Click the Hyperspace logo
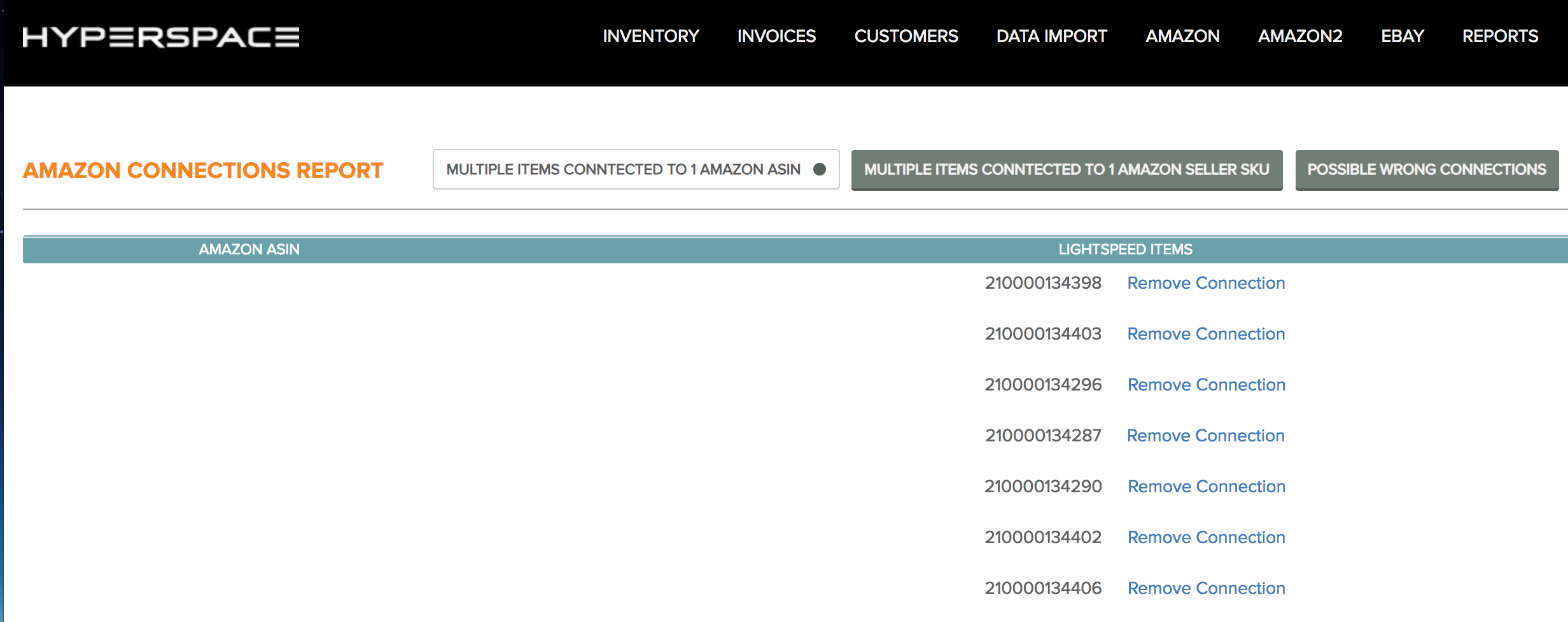 tap(160, 37)
